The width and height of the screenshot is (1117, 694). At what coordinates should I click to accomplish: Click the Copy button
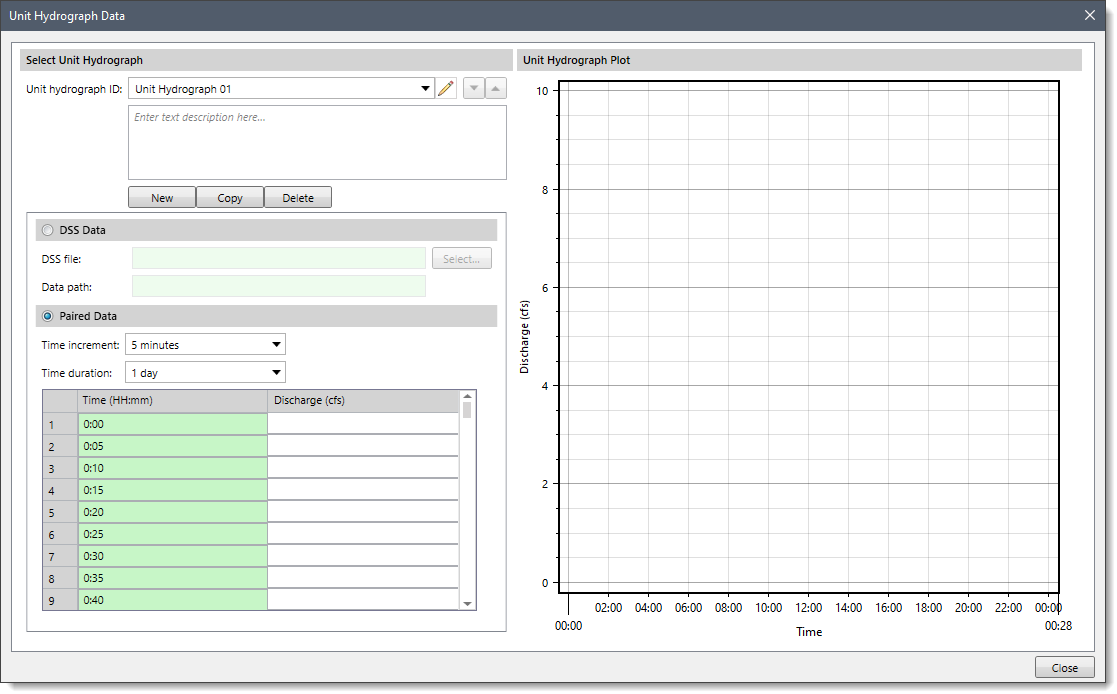(229, 197)
